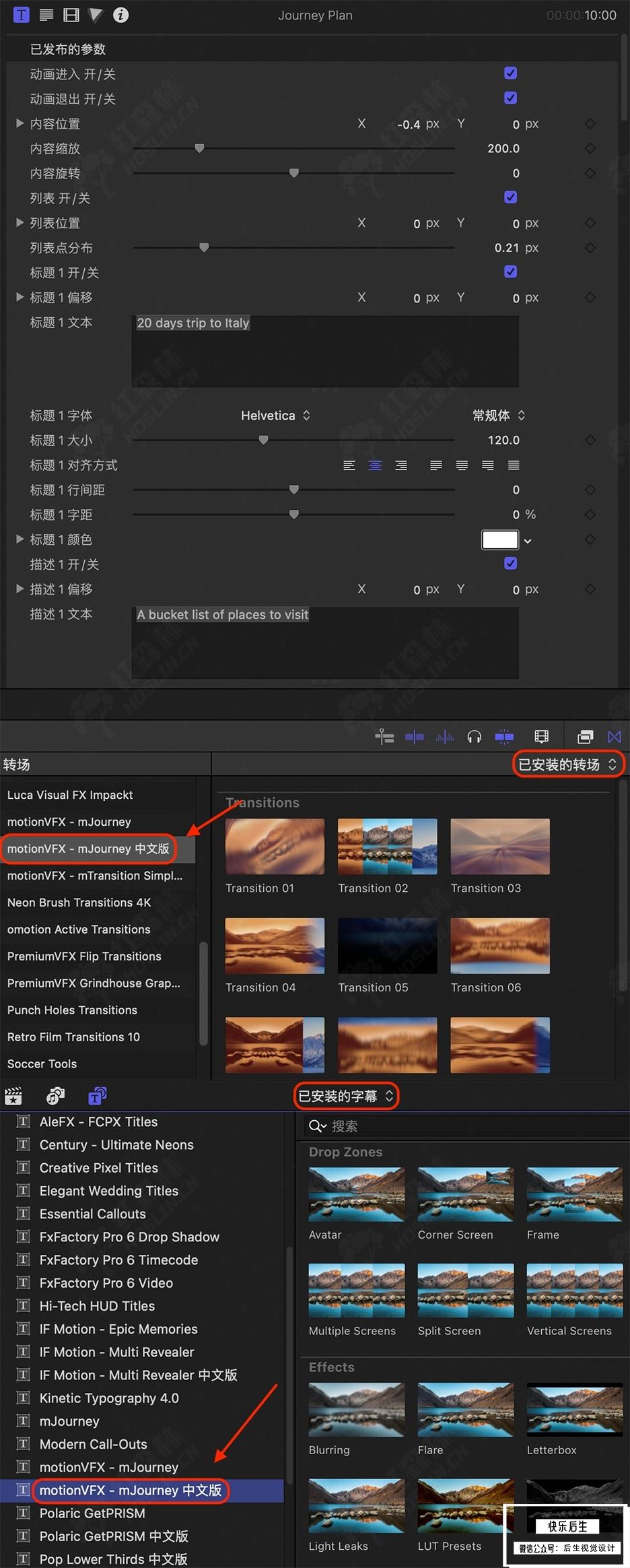Open the Effects browser icon

[586, 737]
